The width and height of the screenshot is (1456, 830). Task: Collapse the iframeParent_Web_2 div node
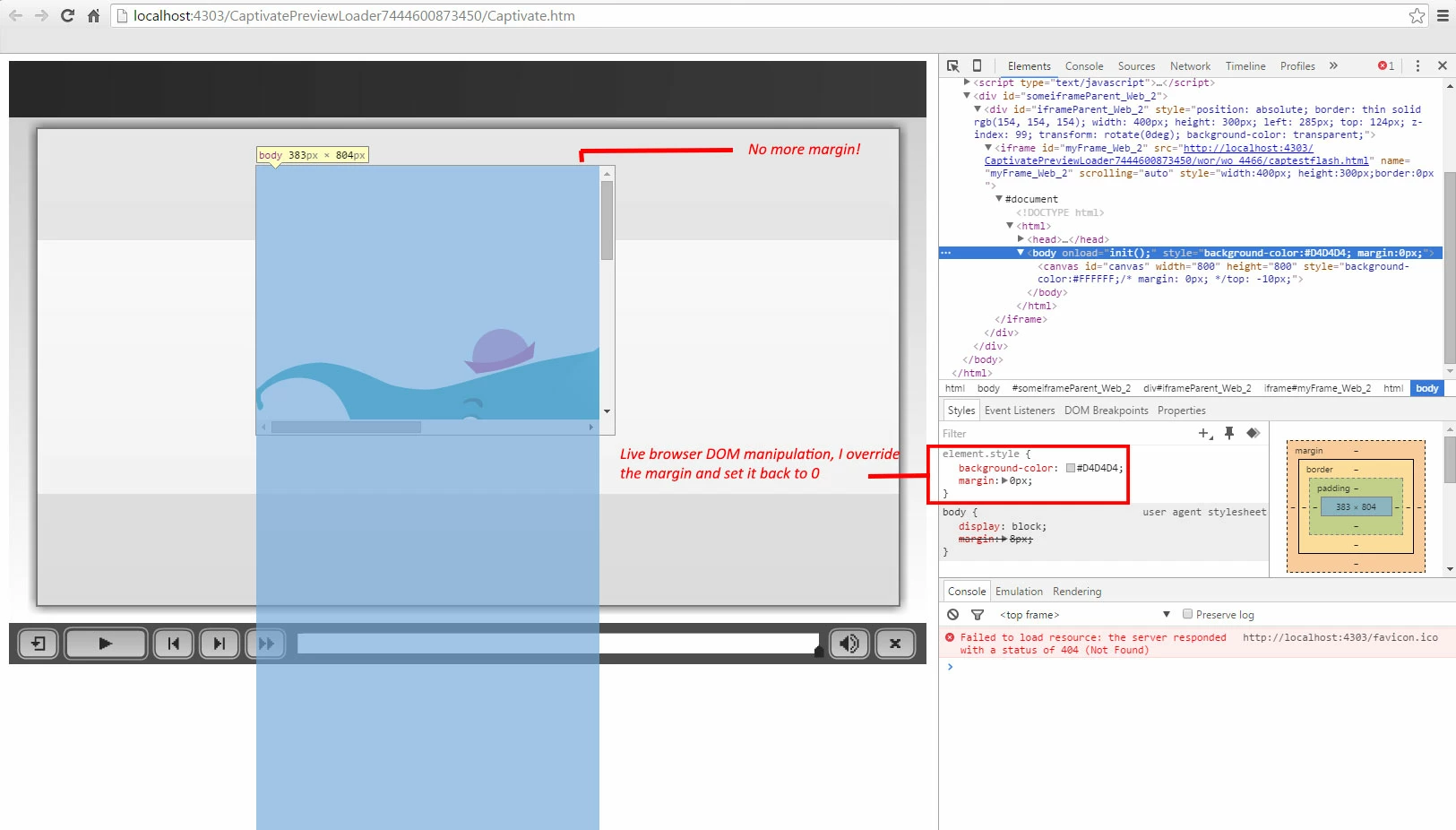(978, 109)
